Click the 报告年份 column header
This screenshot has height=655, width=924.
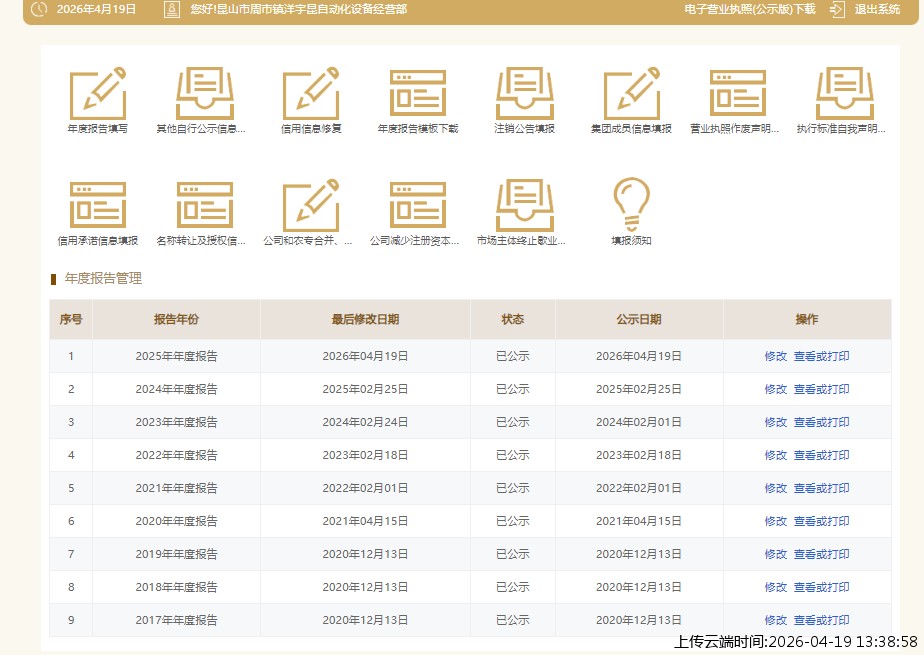pyautogui.click(x=176, y=320)
